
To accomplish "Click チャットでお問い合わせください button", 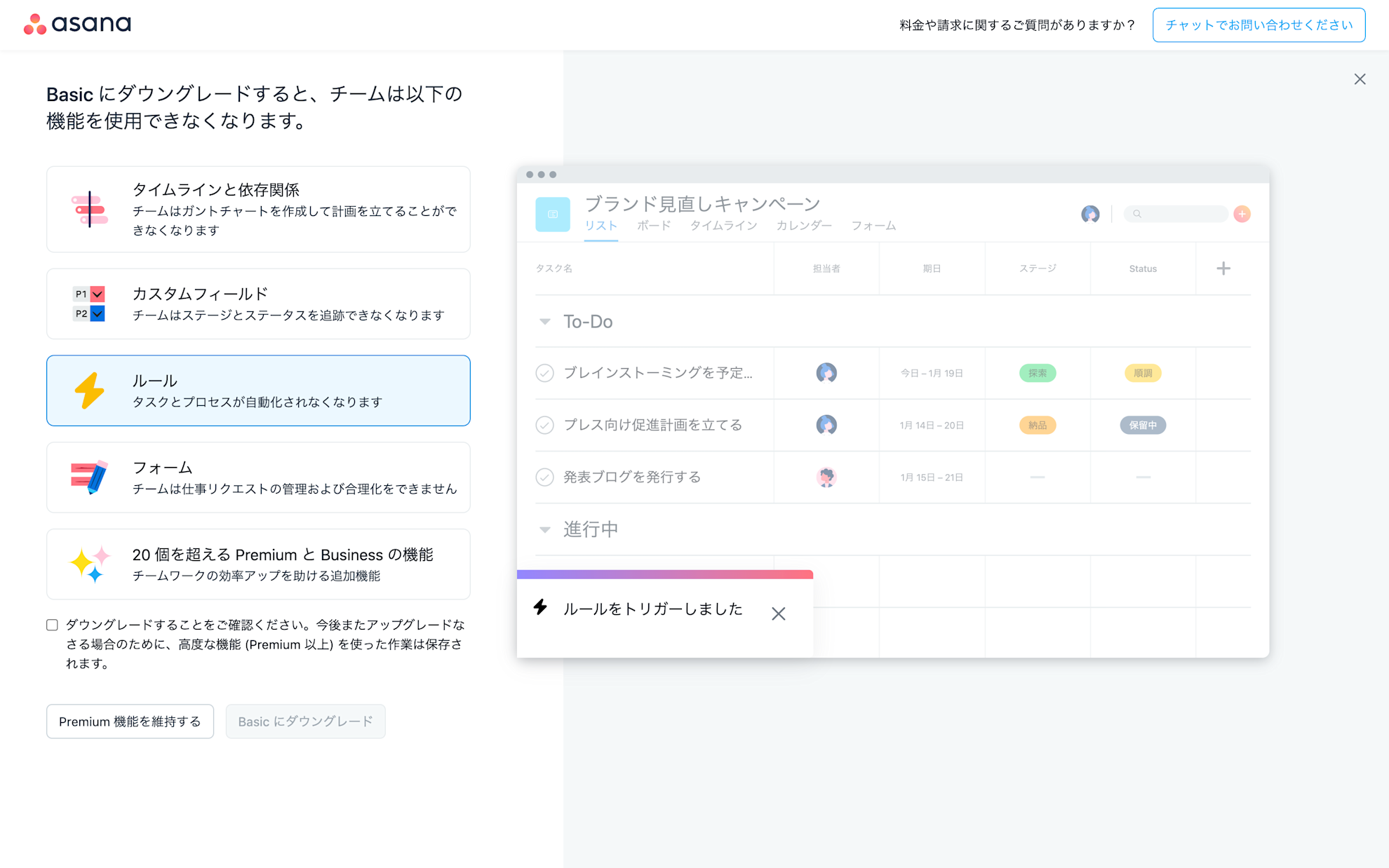I will coord(1259,25).
